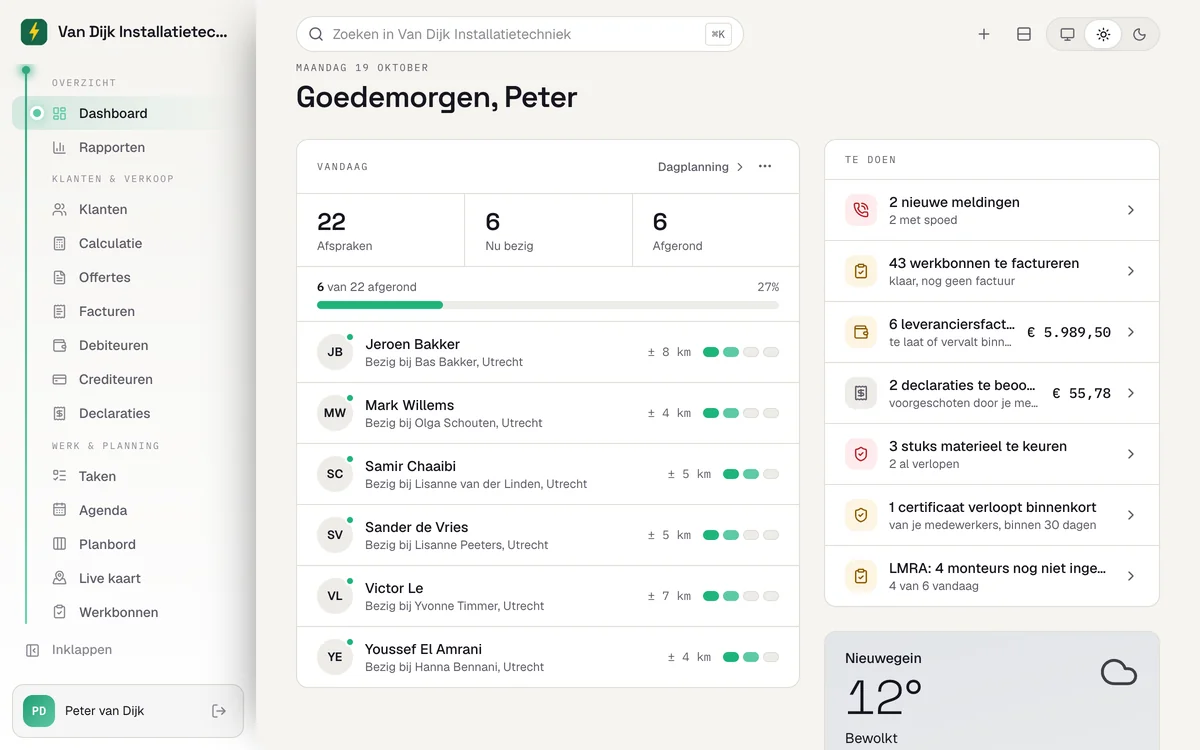The image size is (1200, 750).
Task: Go to the Klanten page
Action: point(128,209)
